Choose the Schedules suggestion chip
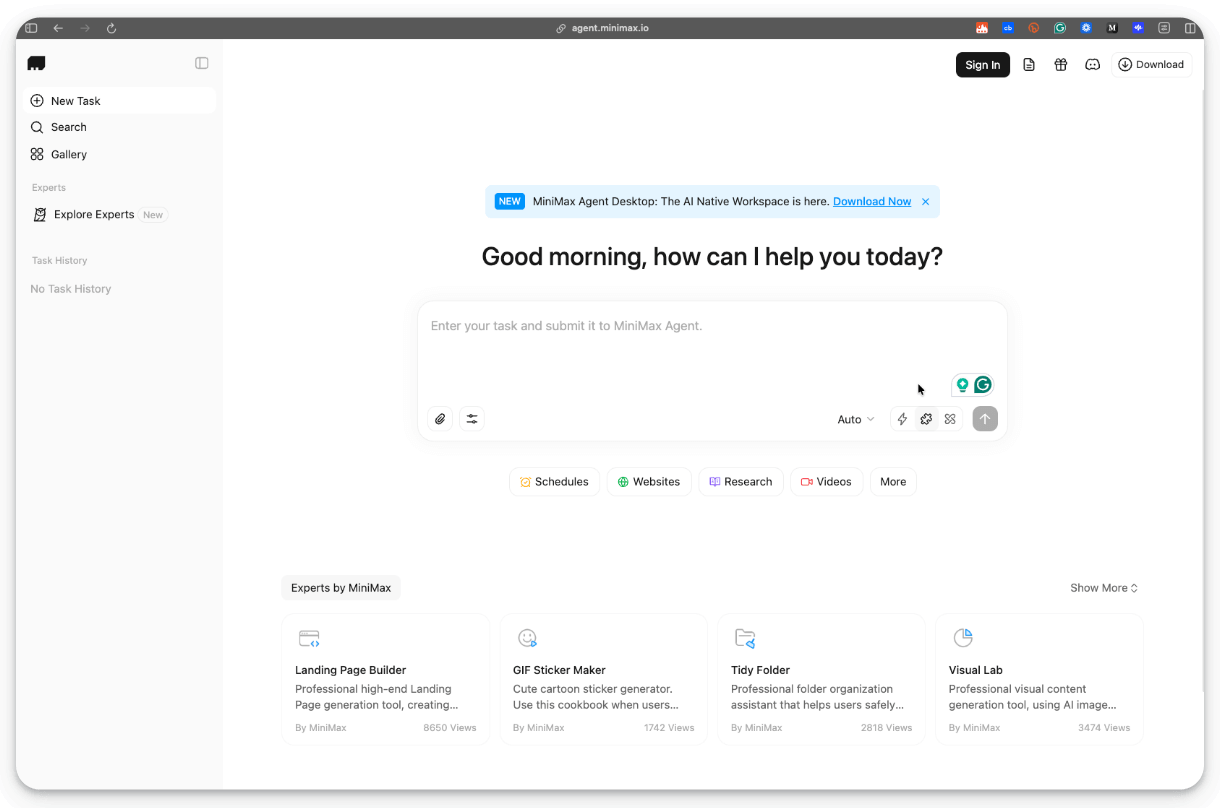 tap(555, 482)
